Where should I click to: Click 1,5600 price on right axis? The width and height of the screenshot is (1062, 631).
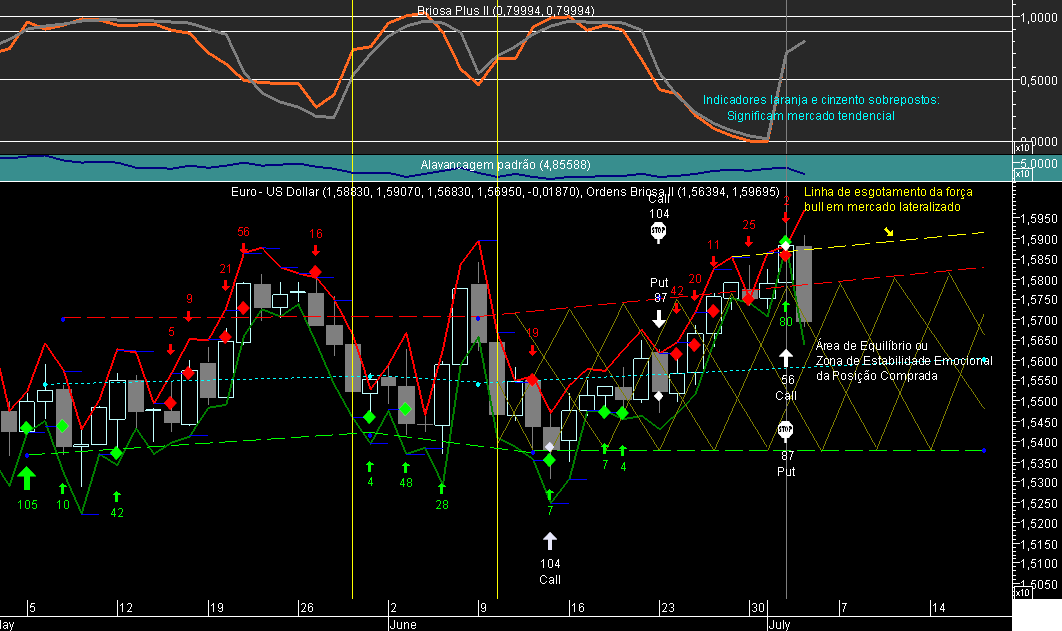1040,362
